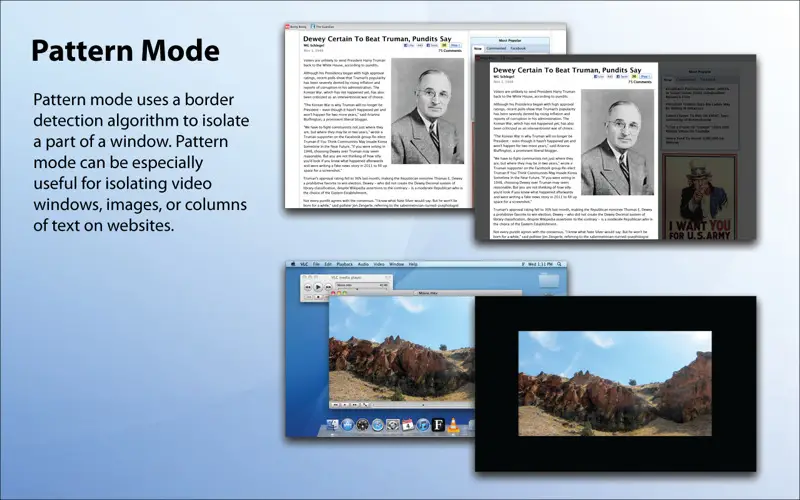This screenshot has height=500, width=800.
Task: Click the movie window seek slider
Action: [x=422, y=405]
